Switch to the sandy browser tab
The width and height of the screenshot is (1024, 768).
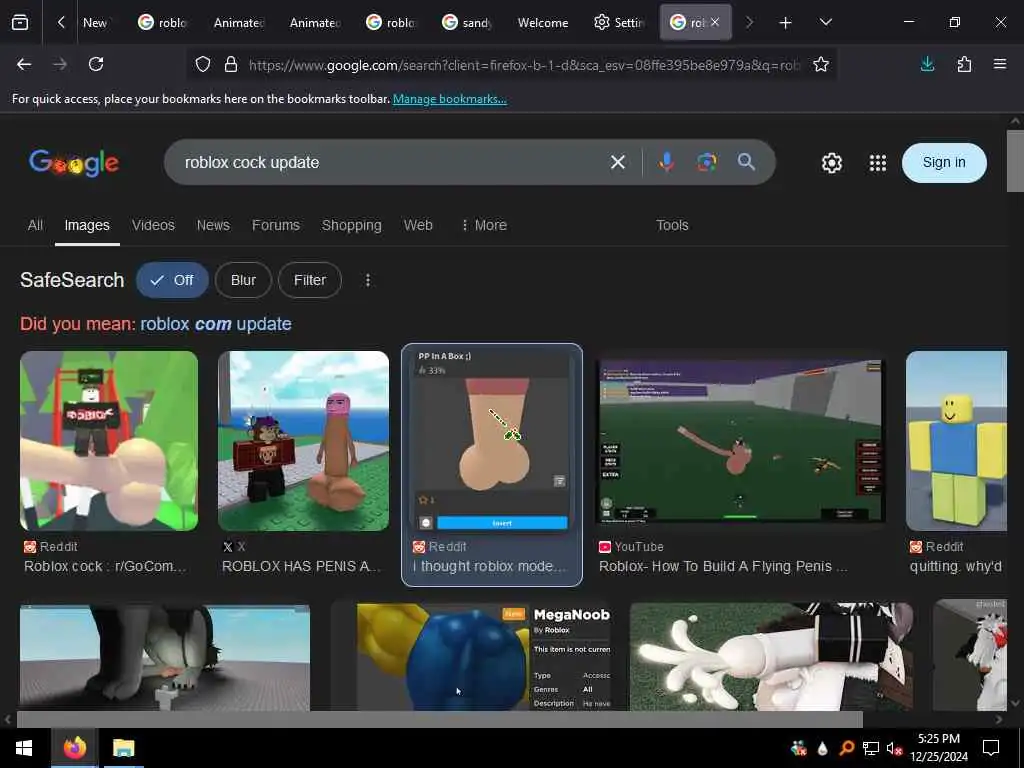466,23
